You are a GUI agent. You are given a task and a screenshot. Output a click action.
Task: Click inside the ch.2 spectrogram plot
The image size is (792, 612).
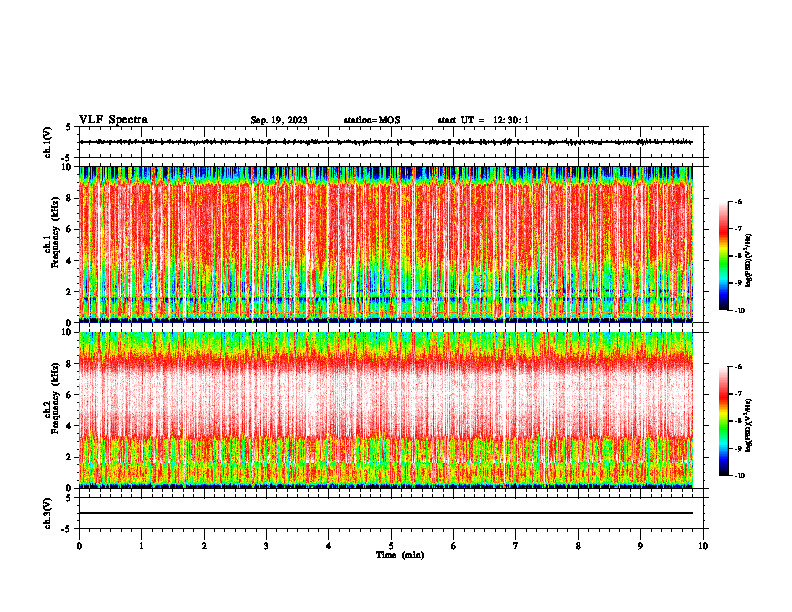(x=385, y=410)
